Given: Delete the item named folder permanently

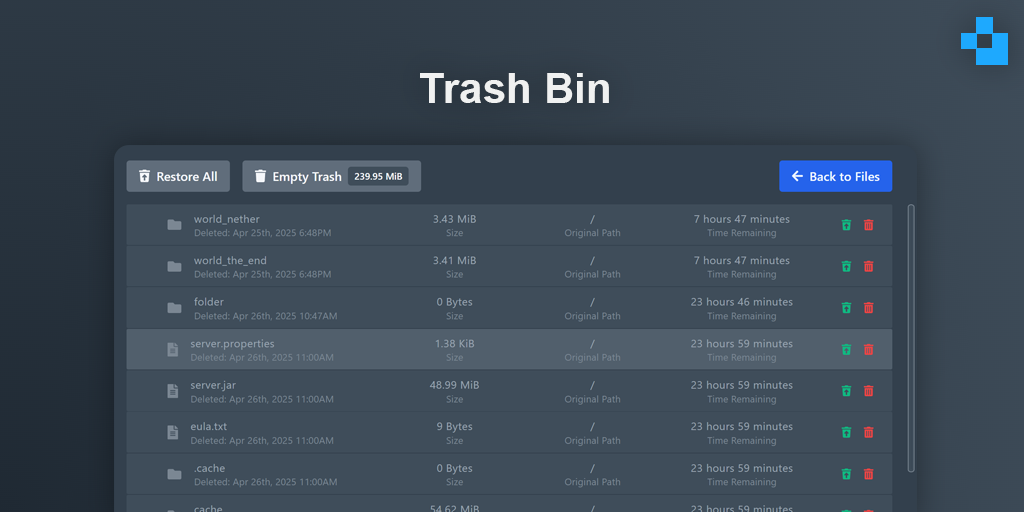Looking at the screenshot, I should [869, 308].
